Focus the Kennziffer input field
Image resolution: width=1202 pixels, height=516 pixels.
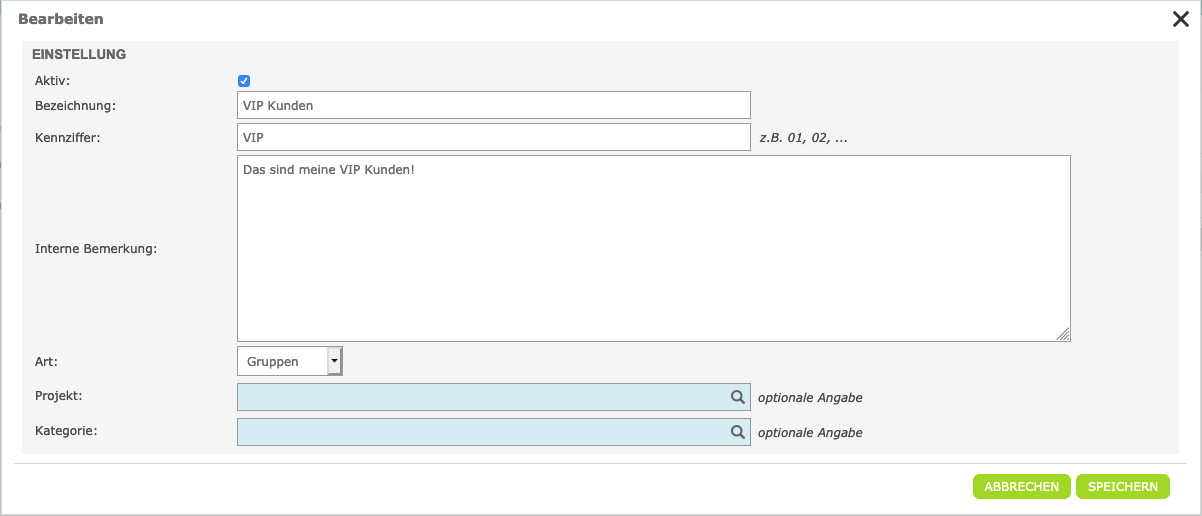tap(493, 137)
